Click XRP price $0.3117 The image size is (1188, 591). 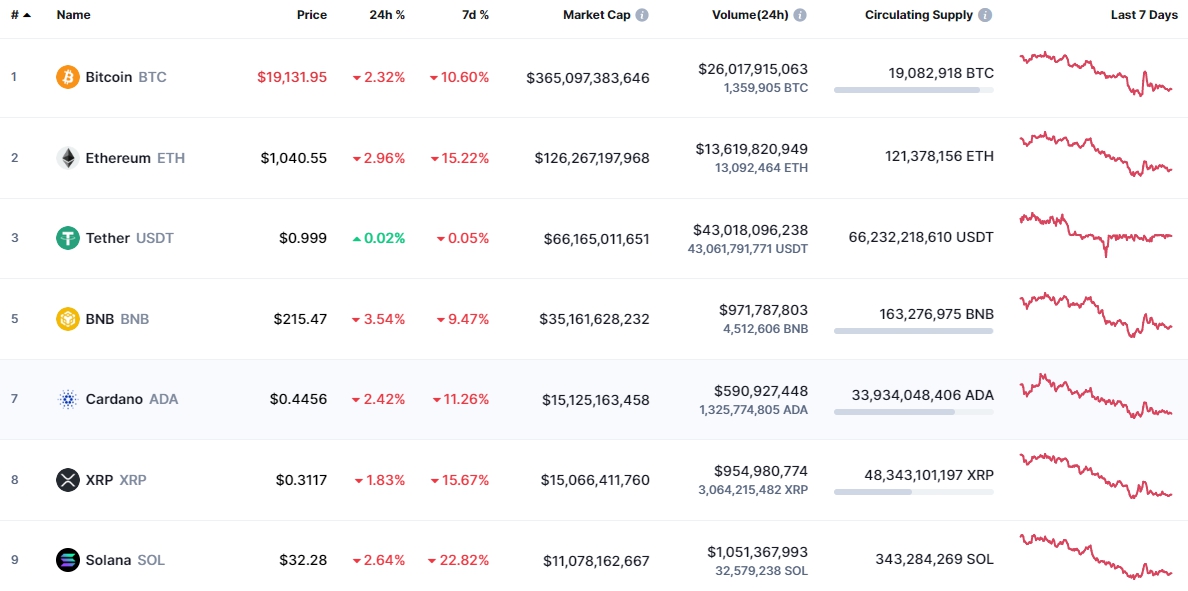point(302,480)
